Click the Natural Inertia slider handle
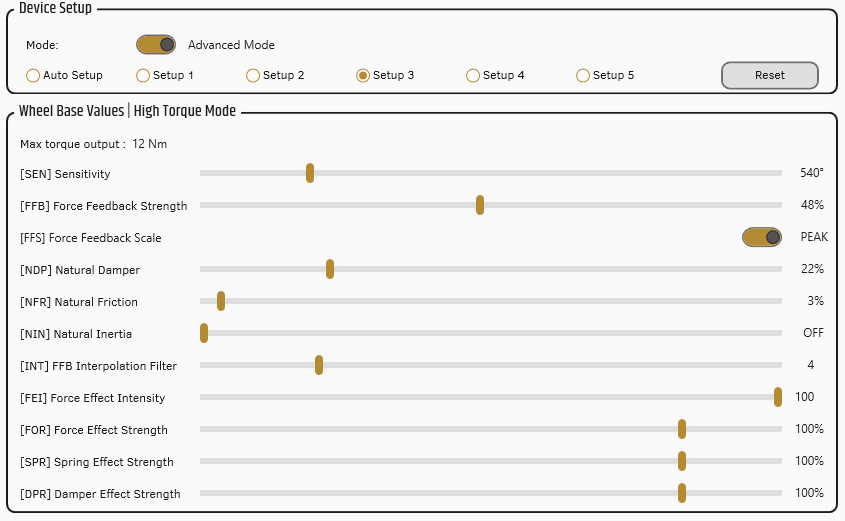 point(204,334)
